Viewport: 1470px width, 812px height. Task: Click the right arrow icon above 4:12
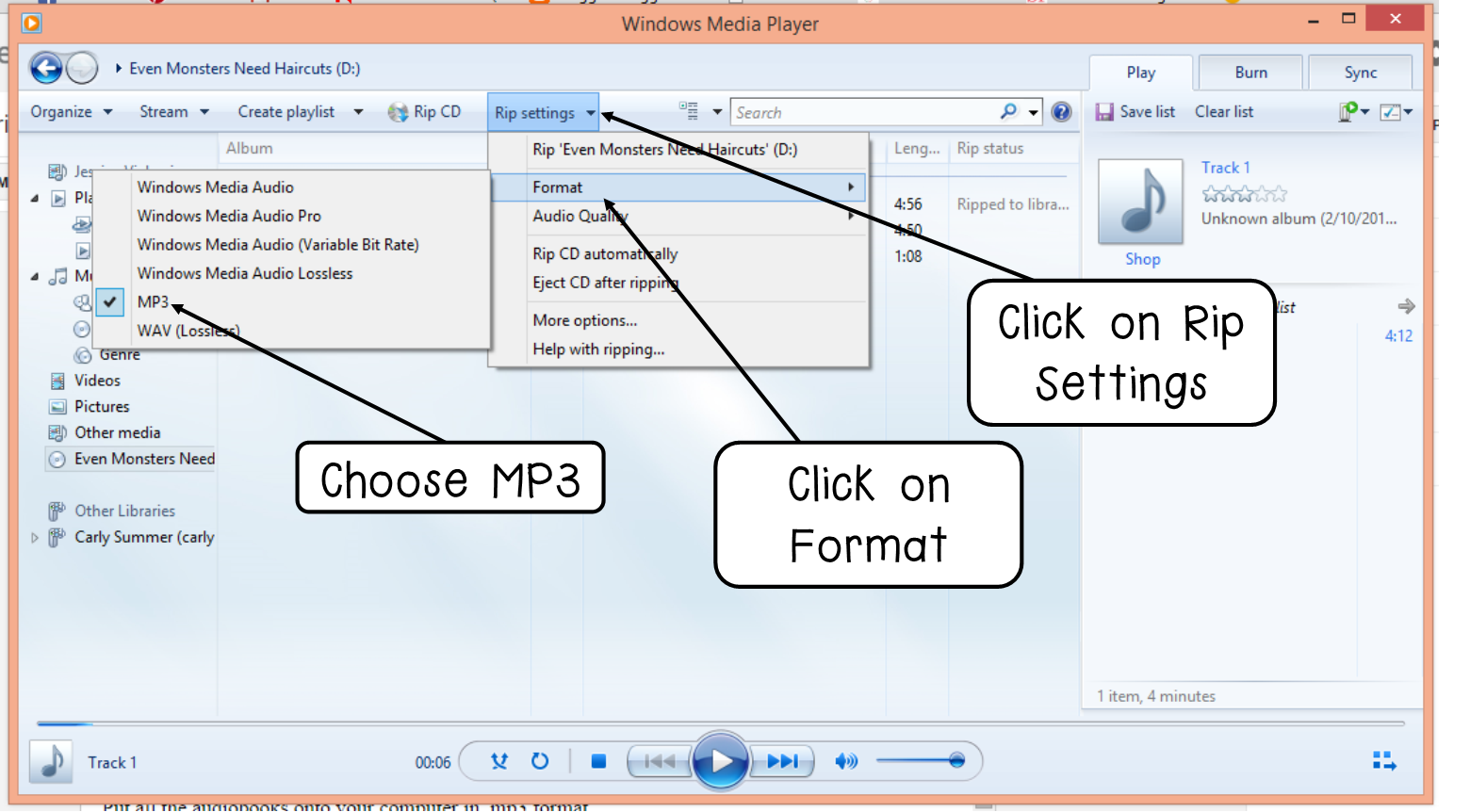(1406, 306)
